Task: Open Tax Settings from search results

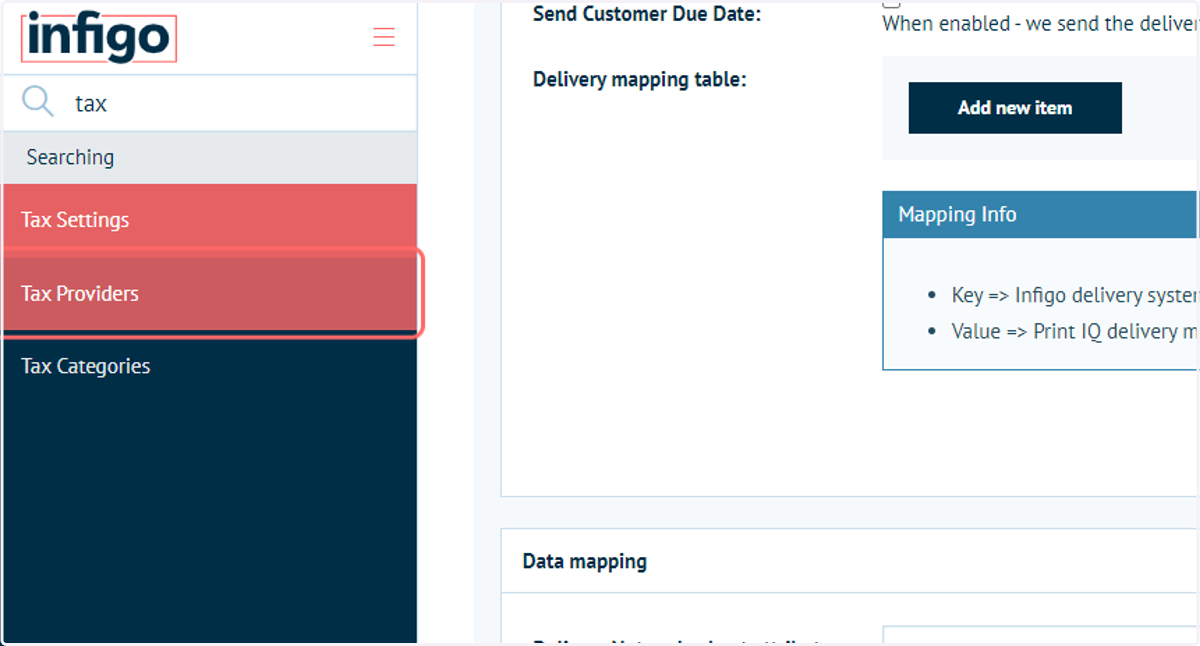Action: tap(210, 220)
